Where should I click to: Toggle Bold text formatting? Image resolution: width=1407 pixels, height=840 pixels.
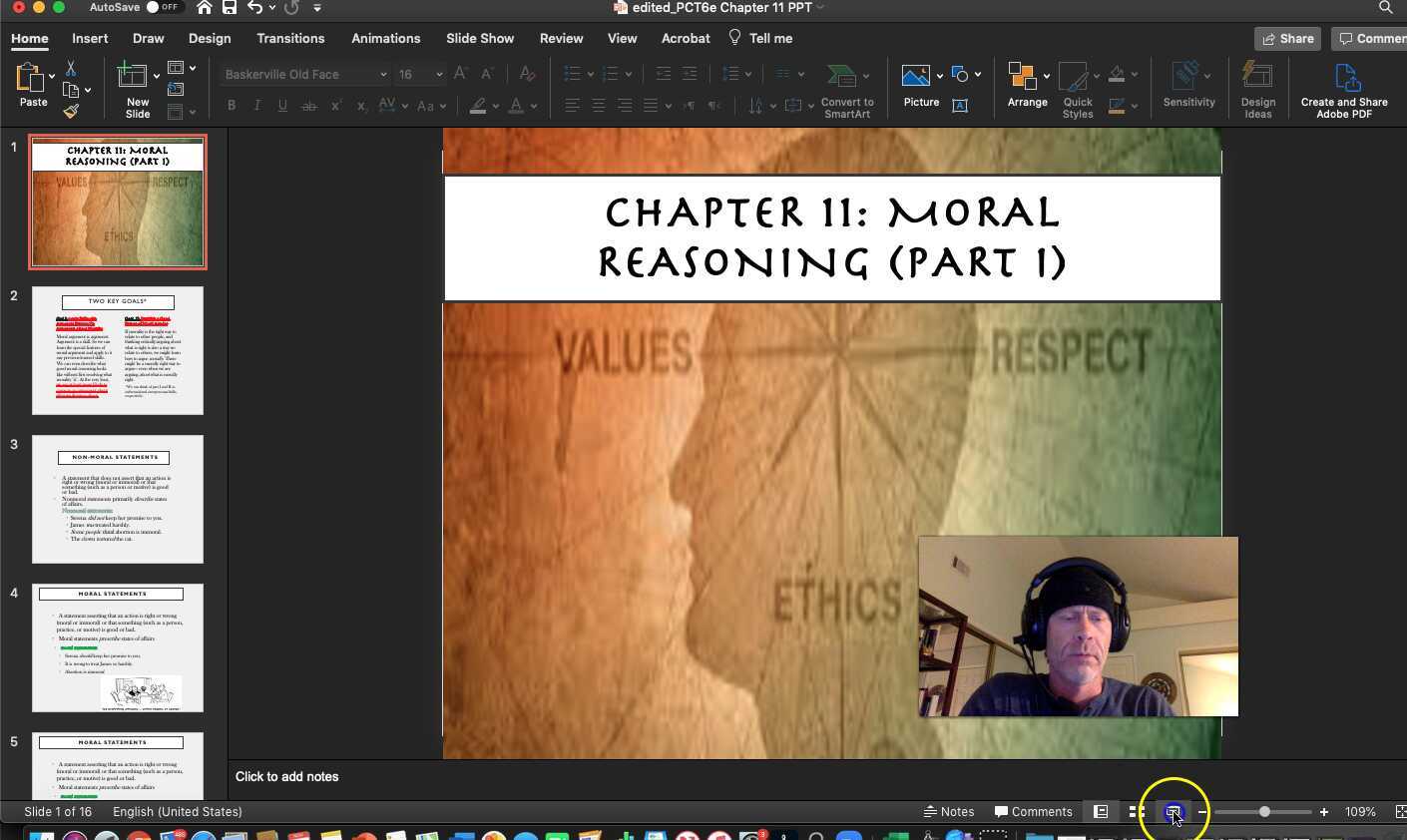click(x=232, y=106)
